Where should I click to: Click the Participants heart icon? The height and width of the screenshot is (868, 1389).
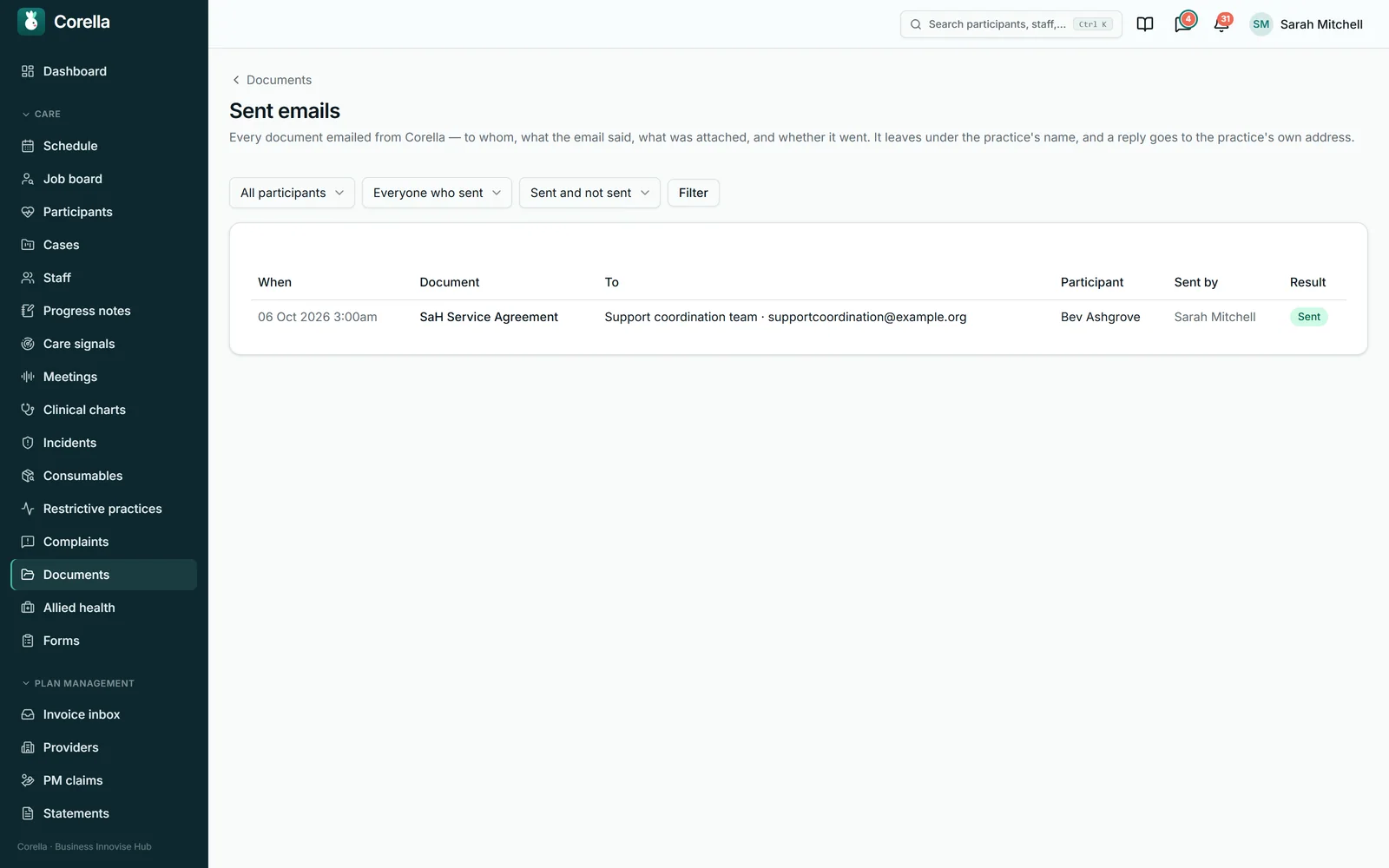(28, 212)
